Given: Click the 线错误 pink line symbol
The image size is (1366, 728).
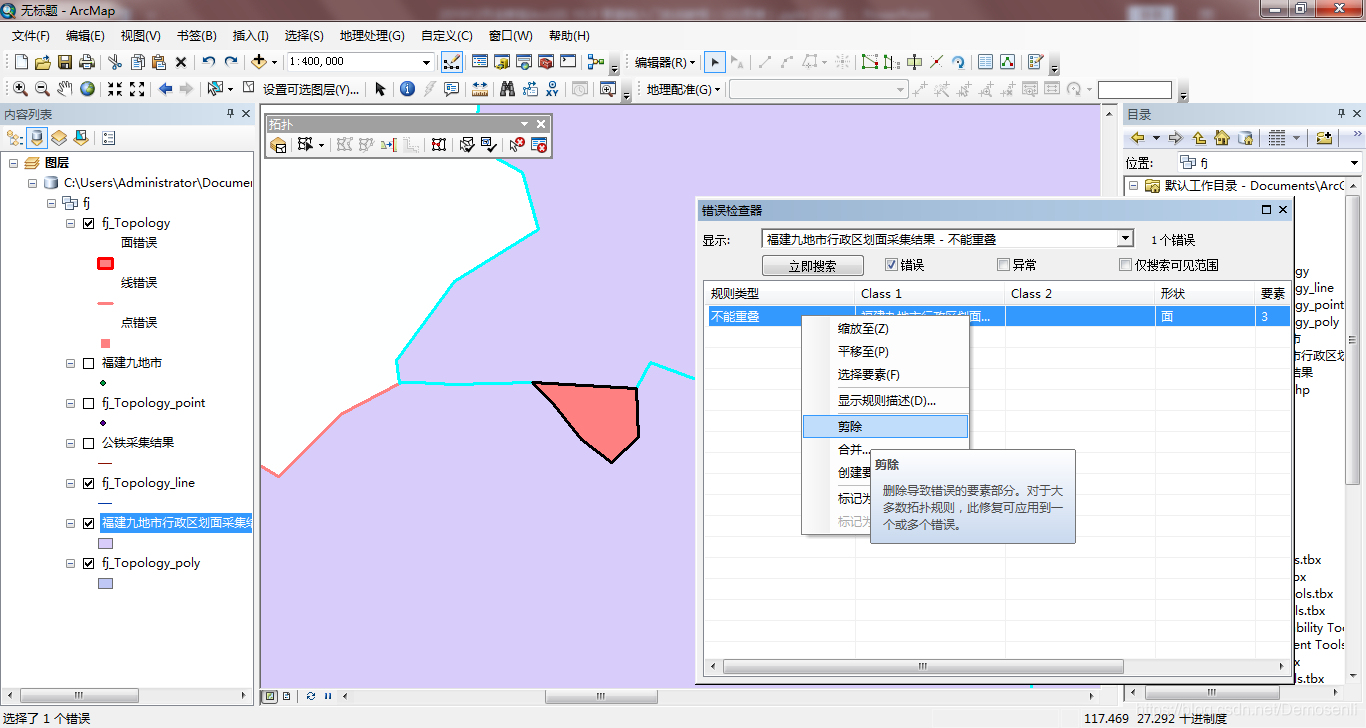Looking at the screenshot, I should click(x=105, y=303).
